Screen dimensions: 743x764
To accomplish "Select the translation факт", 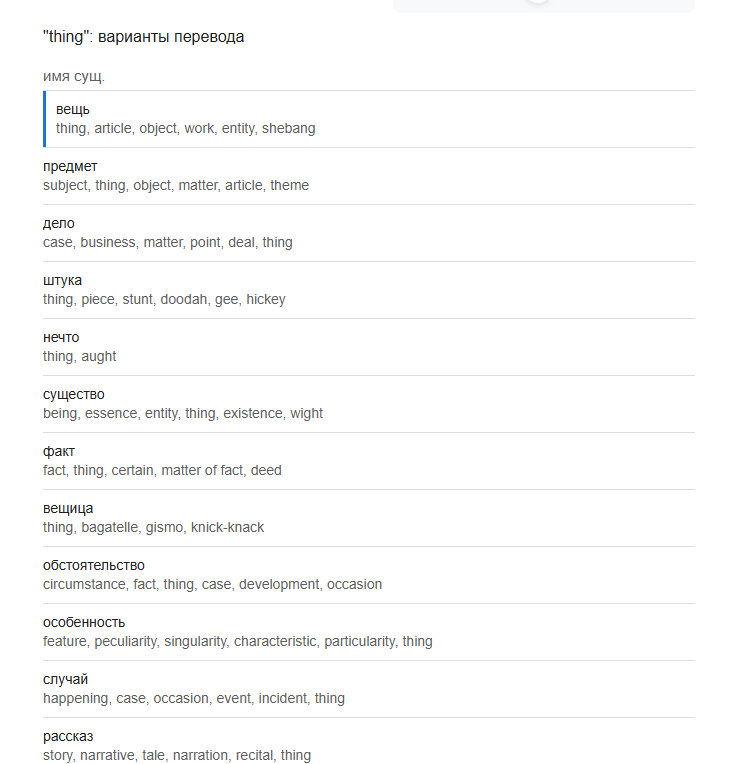I will tap(59, 451).
